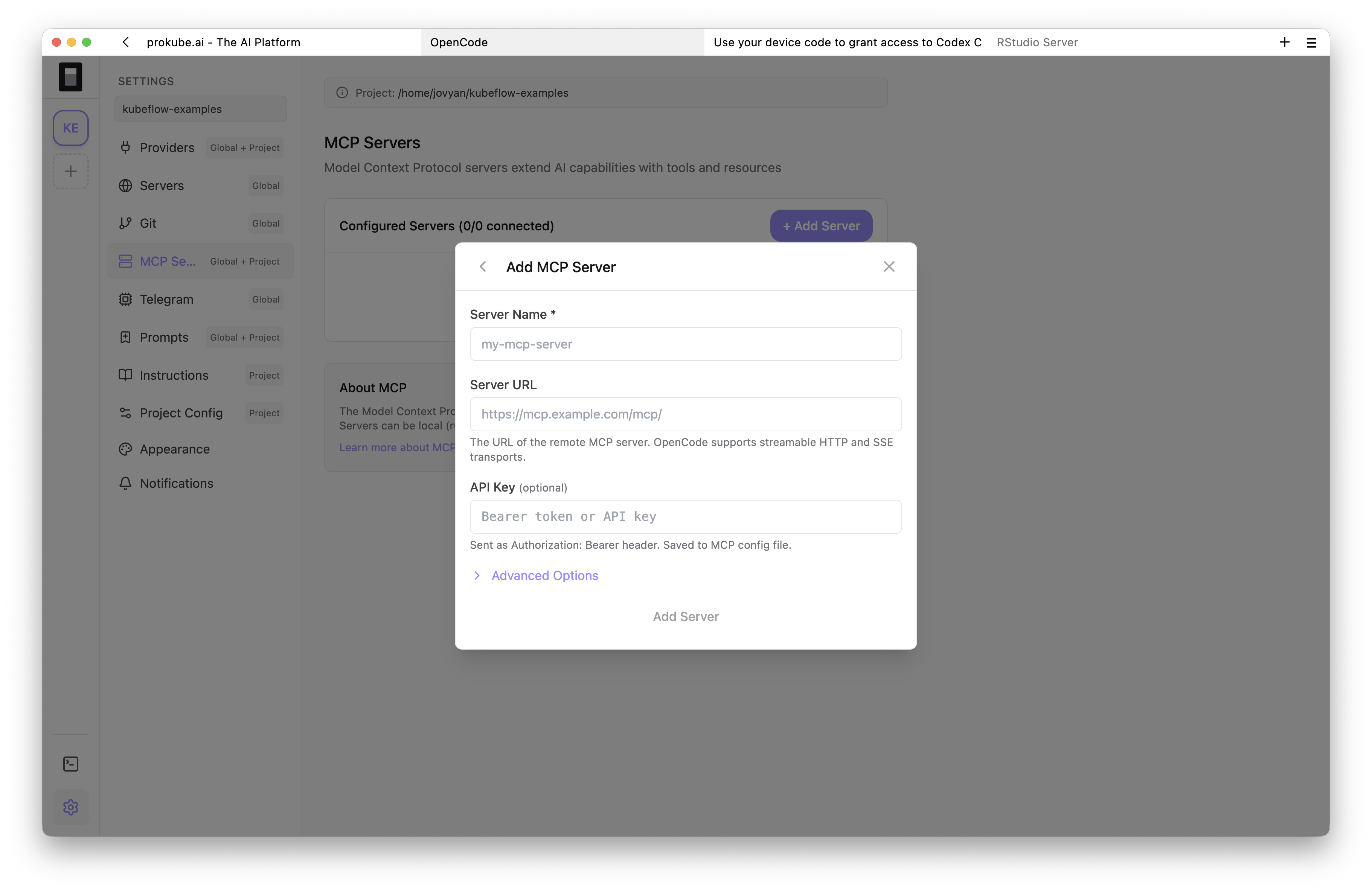
Task: Open a new tab with plus icon
Action: pos(1284,42)
